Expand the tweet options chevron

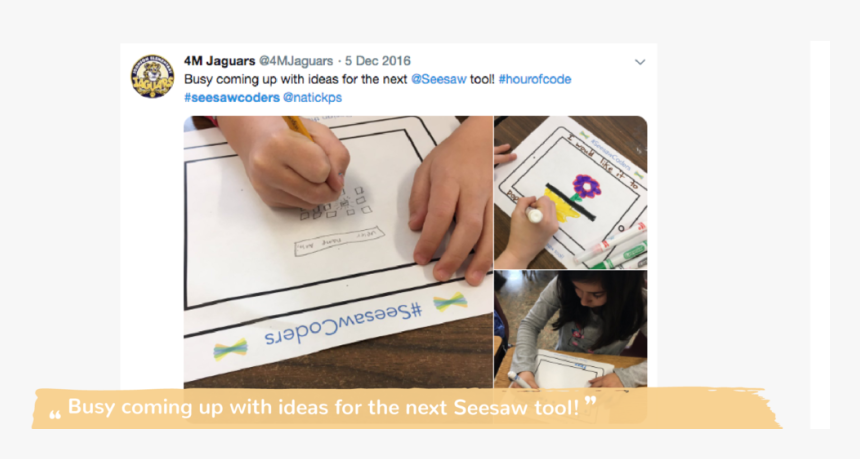[640, 62]
